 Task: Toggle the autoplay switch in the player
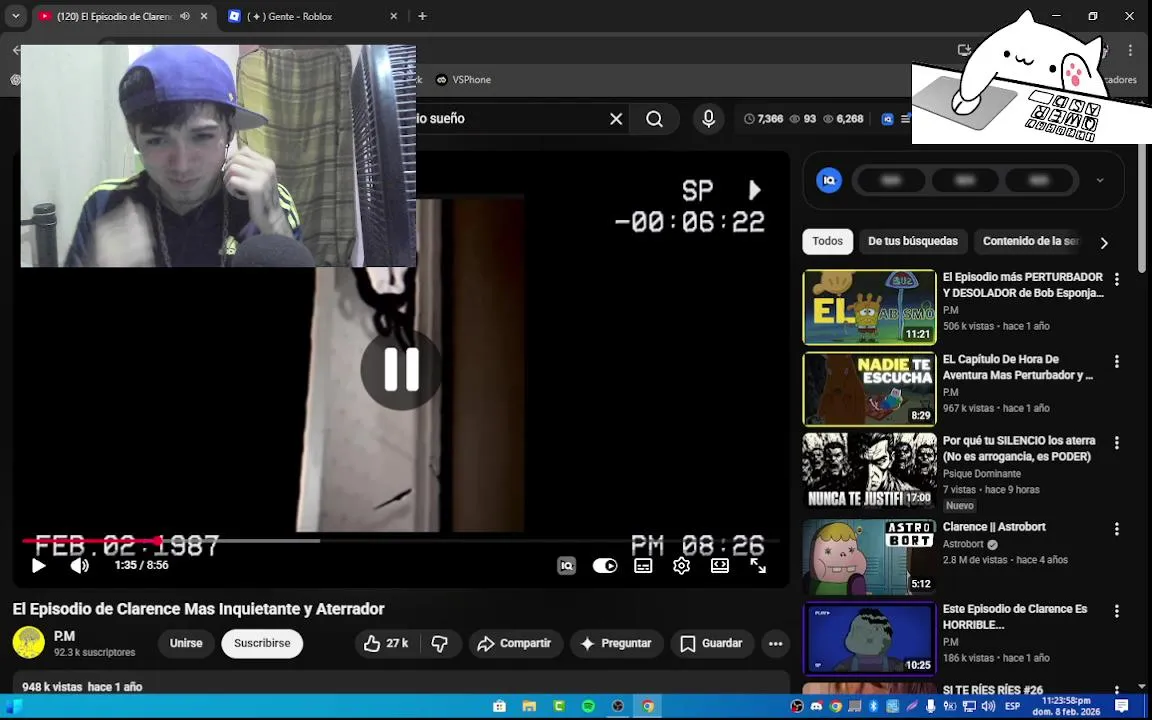605,566
